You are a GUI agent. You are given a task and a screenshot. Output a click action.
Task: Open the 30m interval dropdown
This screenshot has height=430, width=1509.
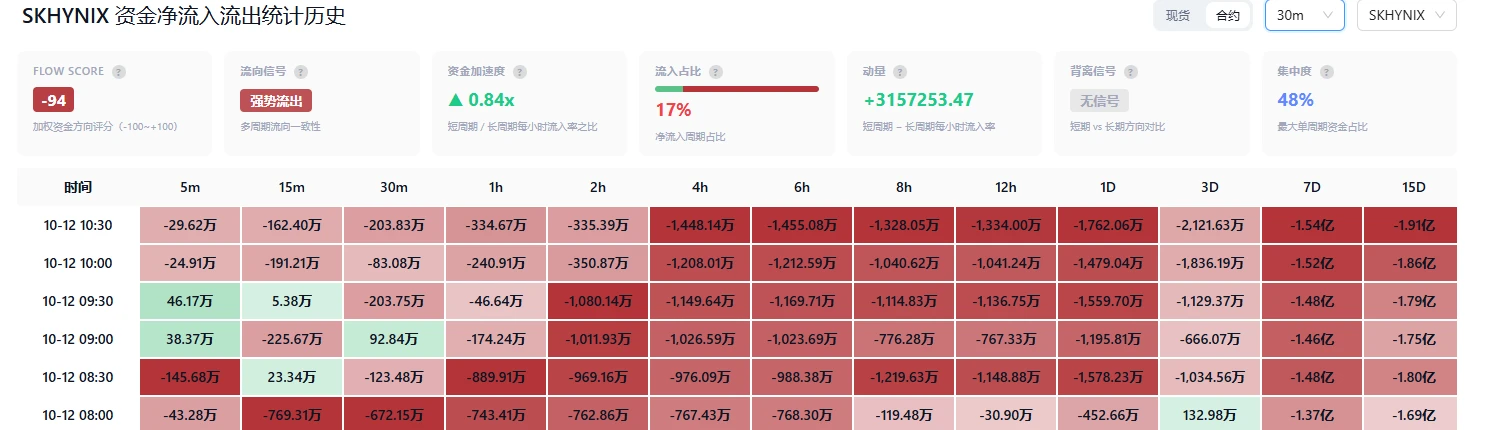(1305, 15)
